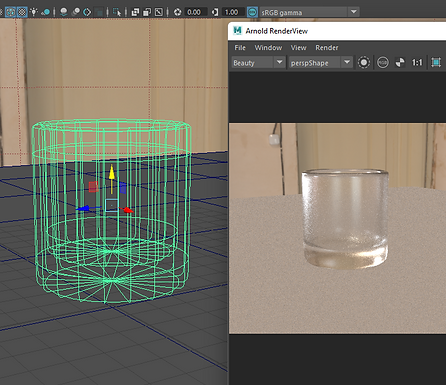The image size is (446, 385).
Task: Click the blue plane handle of manipulator
Action: click(x=123, y=188)
